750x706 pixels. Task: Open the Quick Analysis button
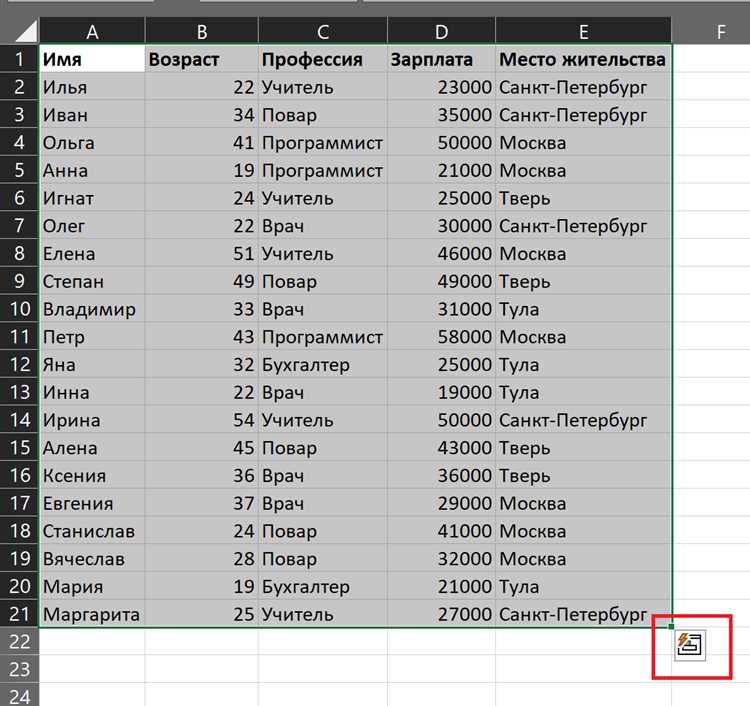pos(690,645)
